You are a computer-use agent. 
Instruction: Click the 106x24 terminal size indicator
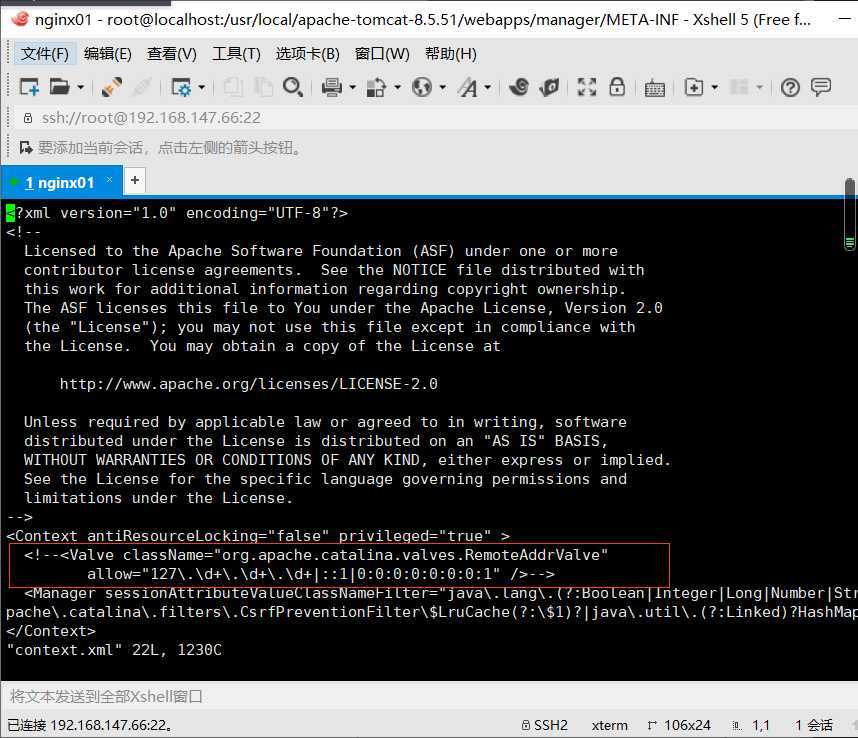click(x=679, y=725)
